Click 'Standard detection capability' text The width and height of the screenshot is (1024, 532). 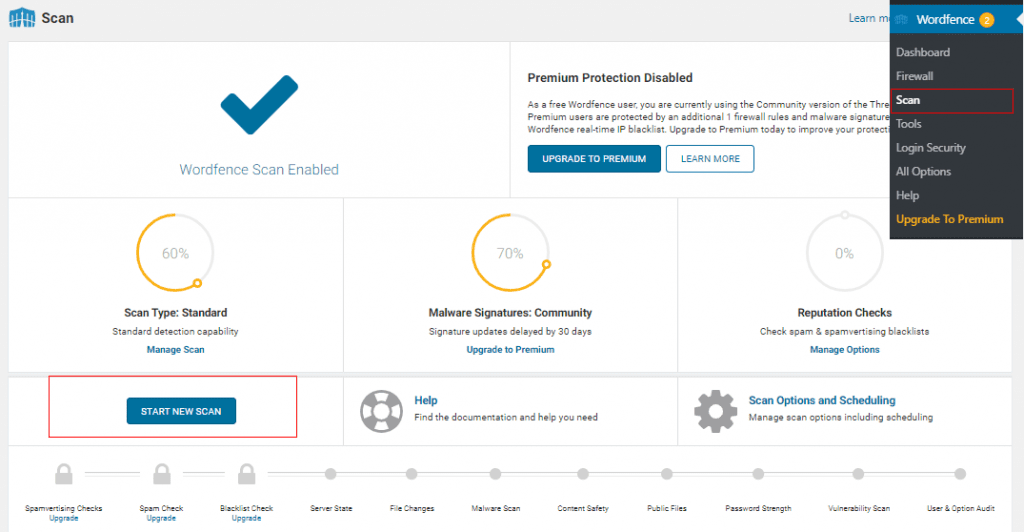(x=175, y=332)
